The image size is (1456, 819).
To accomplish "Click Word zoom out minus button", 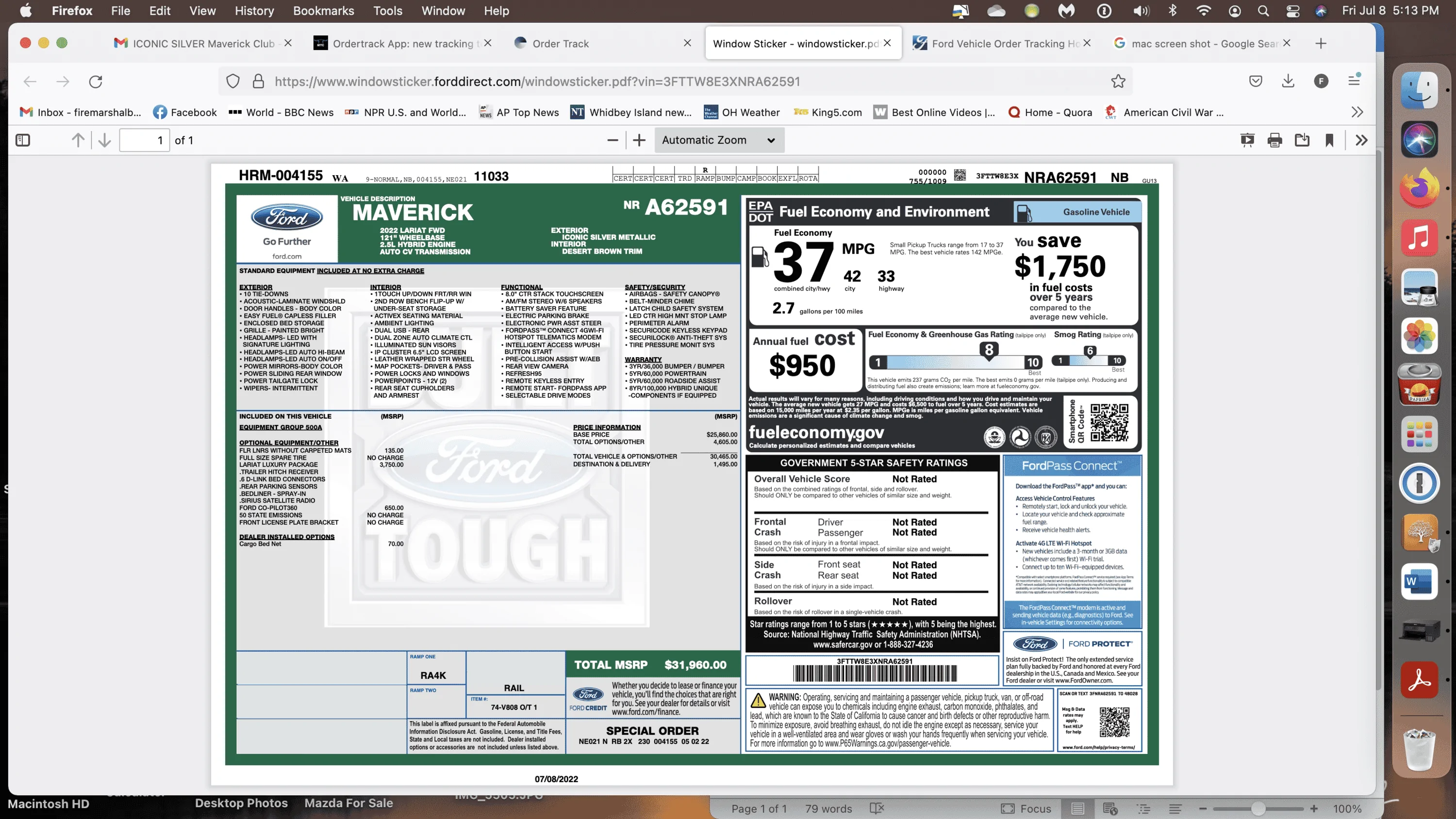I will point(1203,809).
